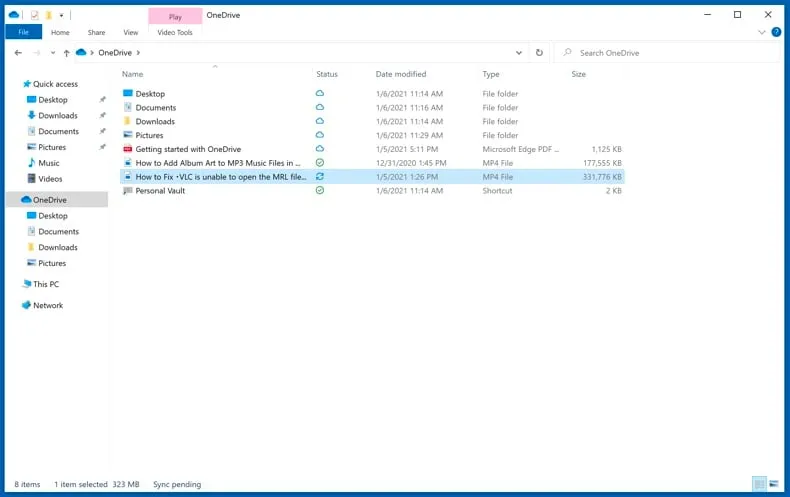Select the Play contextual tab
The image size is (790, 497).
[x=175, y=17]
